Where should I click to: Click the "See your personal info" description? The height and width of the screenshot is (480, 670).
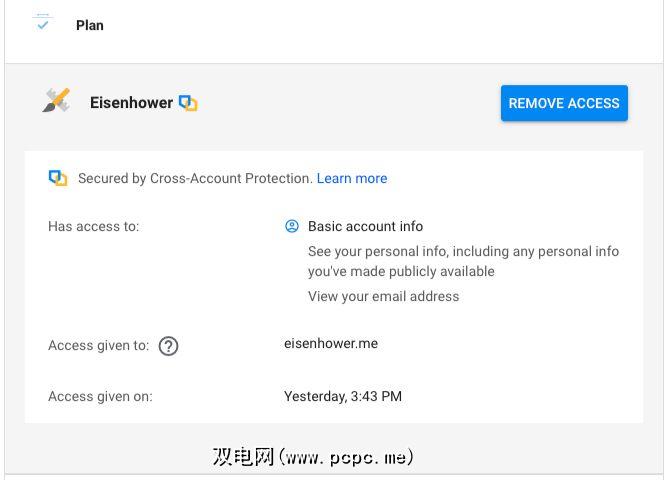pos(463,261)
